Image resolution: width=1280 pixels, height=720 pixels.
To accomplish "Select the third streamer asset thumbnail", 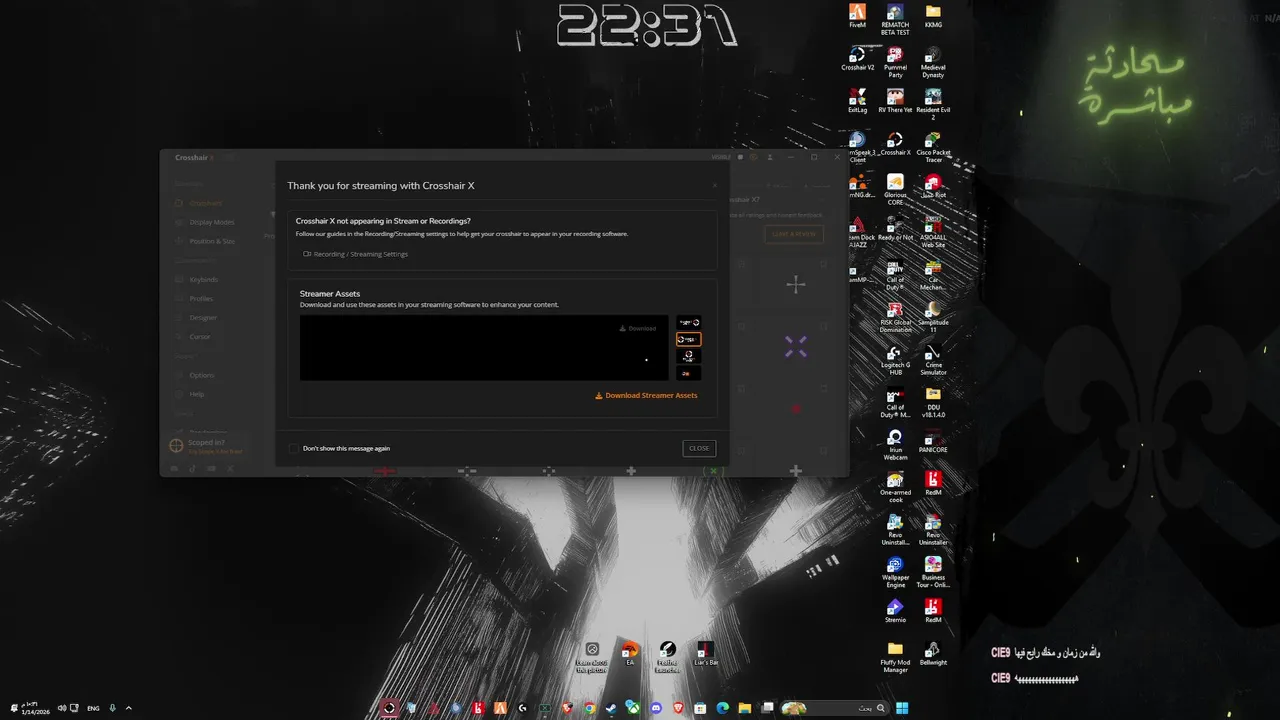I will [x=688, y=356].
